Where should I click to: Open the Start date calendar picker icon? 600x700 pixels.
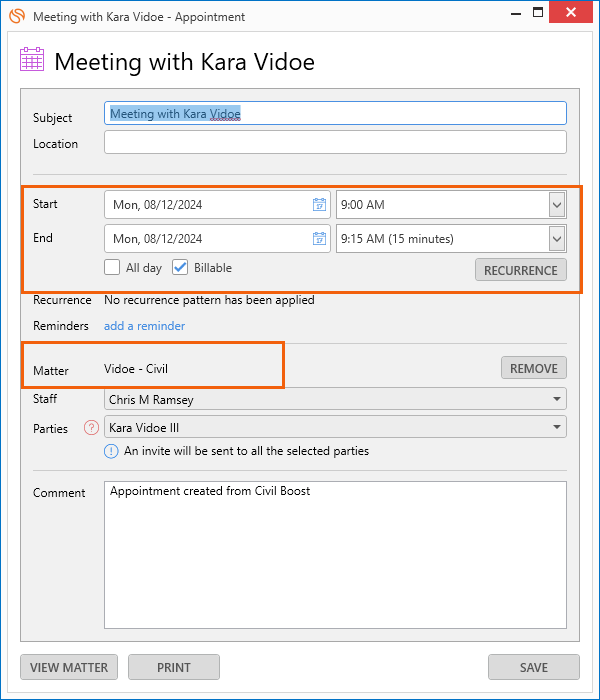(319, 204)
